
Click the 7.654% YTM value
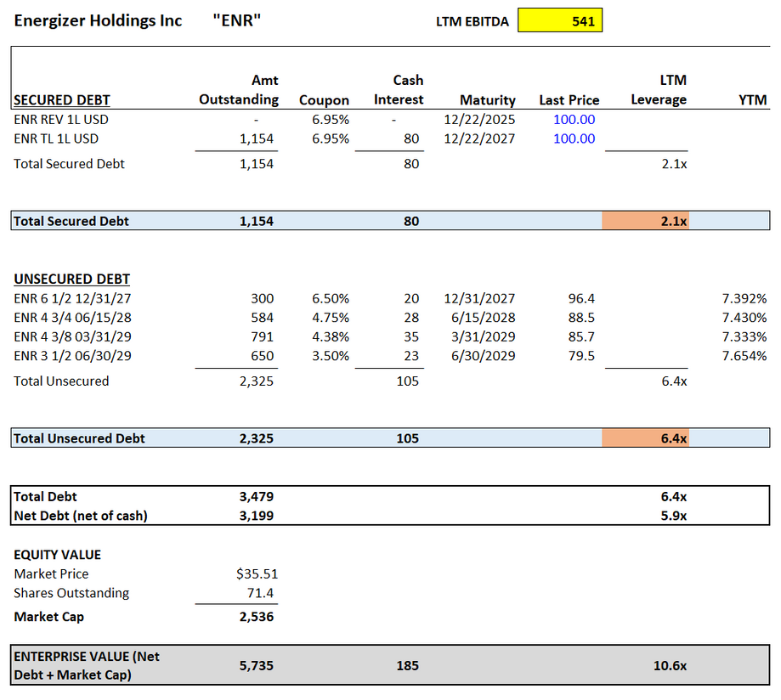click(744, 356)
